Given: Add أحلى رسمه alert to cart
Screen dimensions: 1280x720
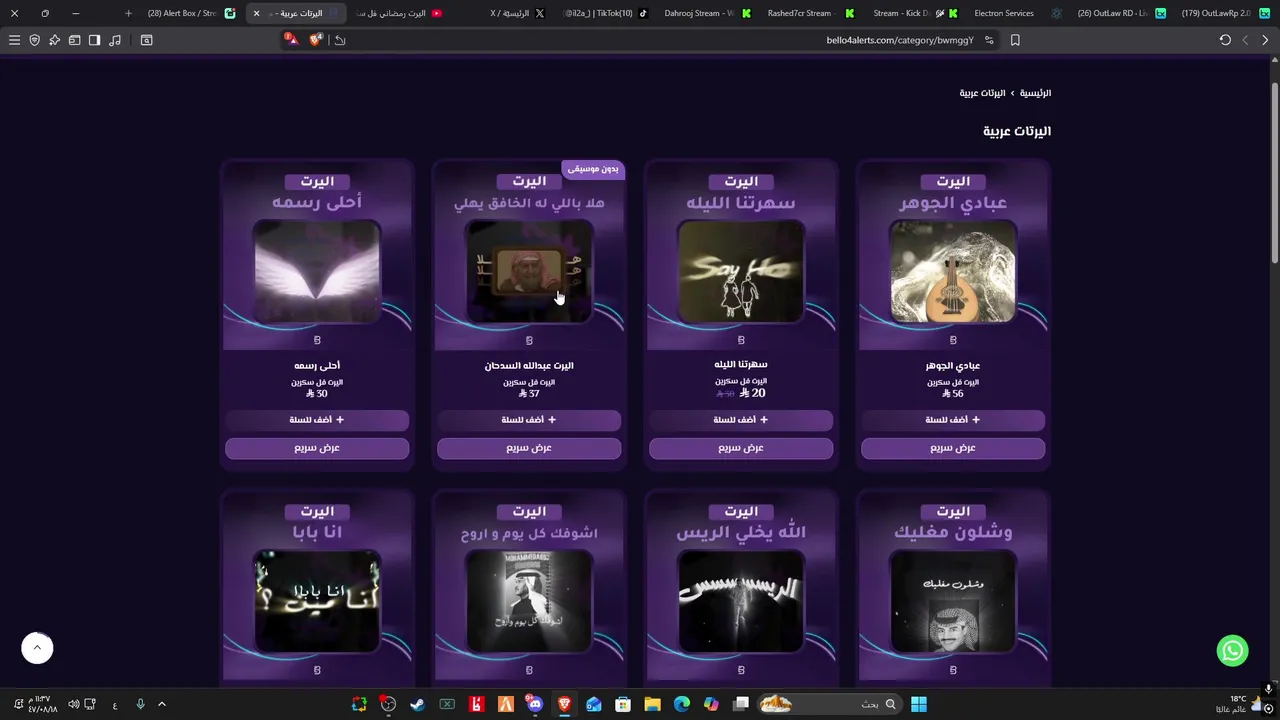Looking at the screenshot, I should 317,420.
